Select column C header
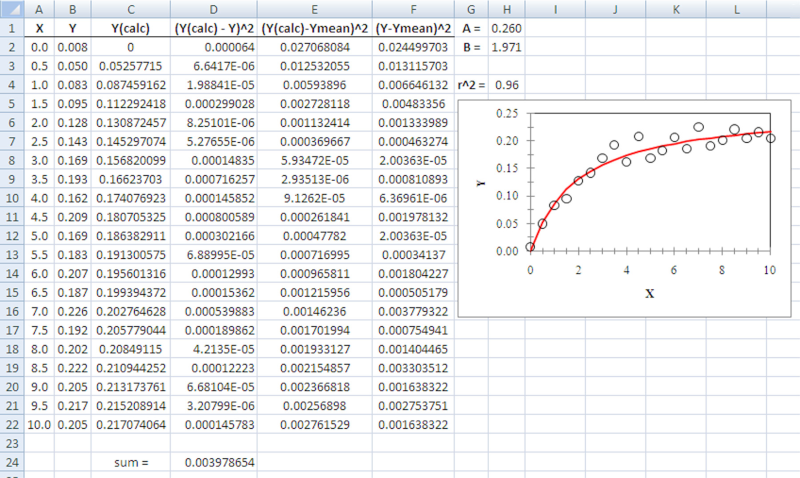800x478 pixels. [131, 9]
